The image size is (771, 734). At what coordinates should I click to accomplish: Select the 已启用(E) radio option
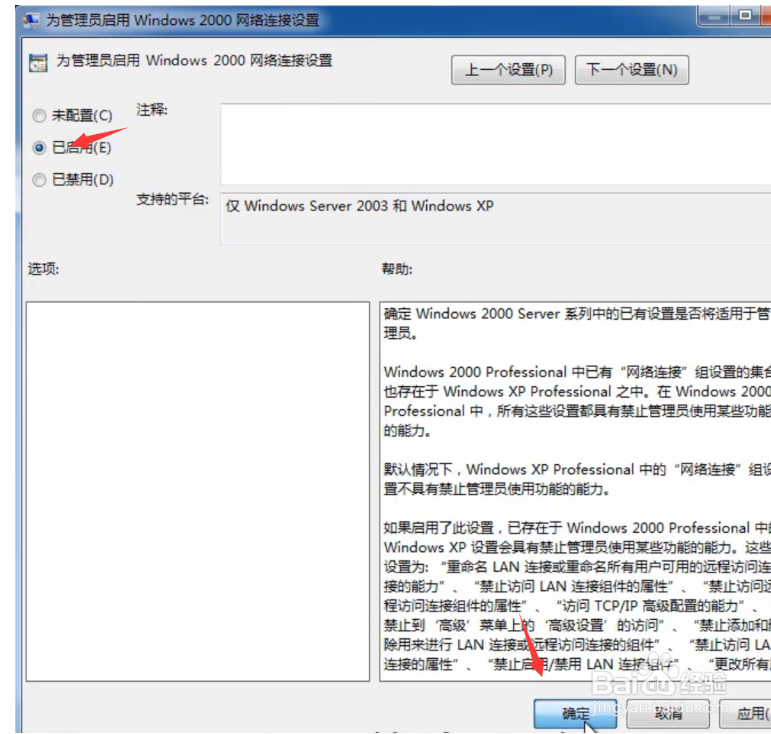tap(39, 147)
